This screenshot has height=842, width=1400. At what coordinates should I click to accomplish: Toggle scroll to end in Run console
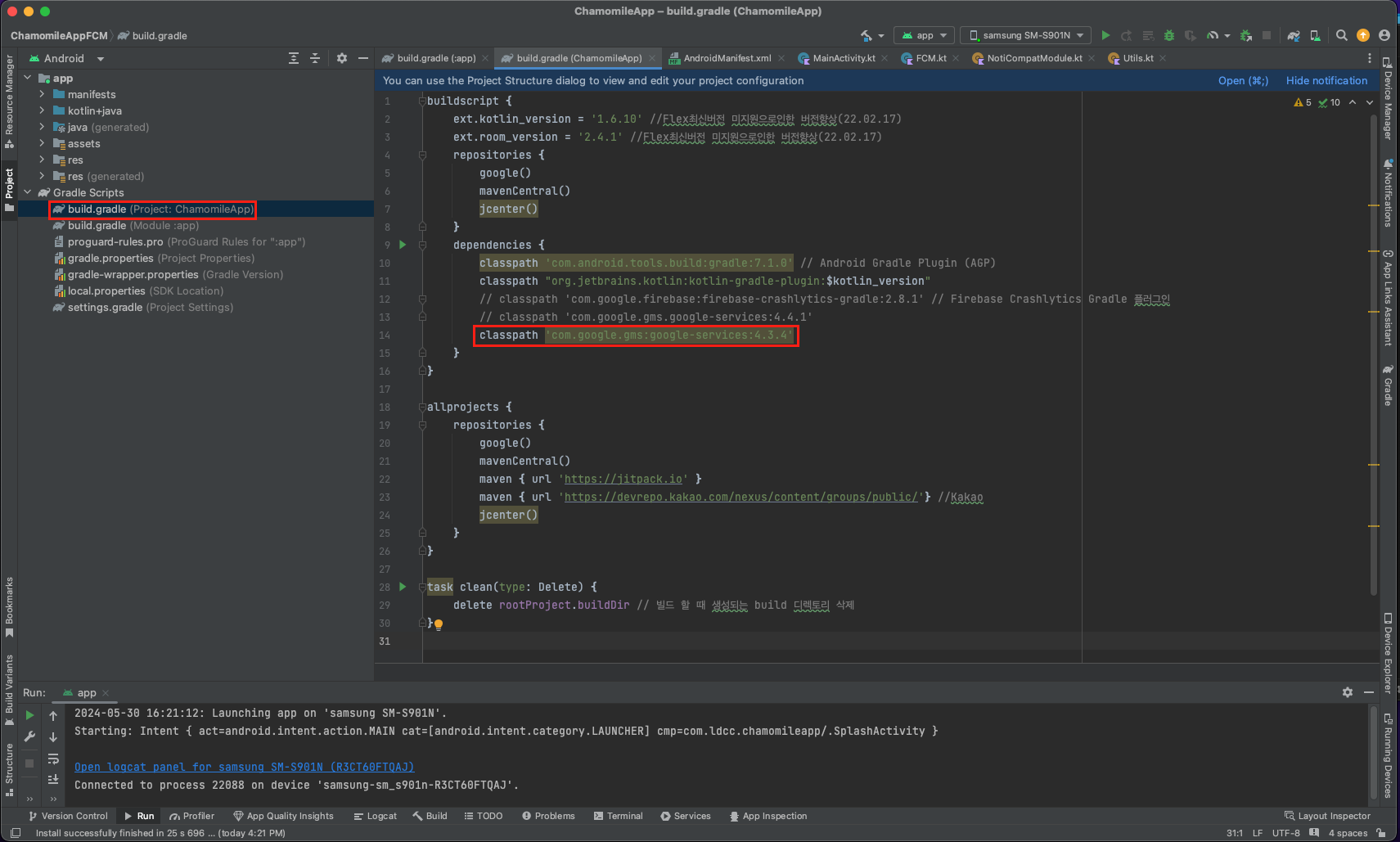coord(53,779)
